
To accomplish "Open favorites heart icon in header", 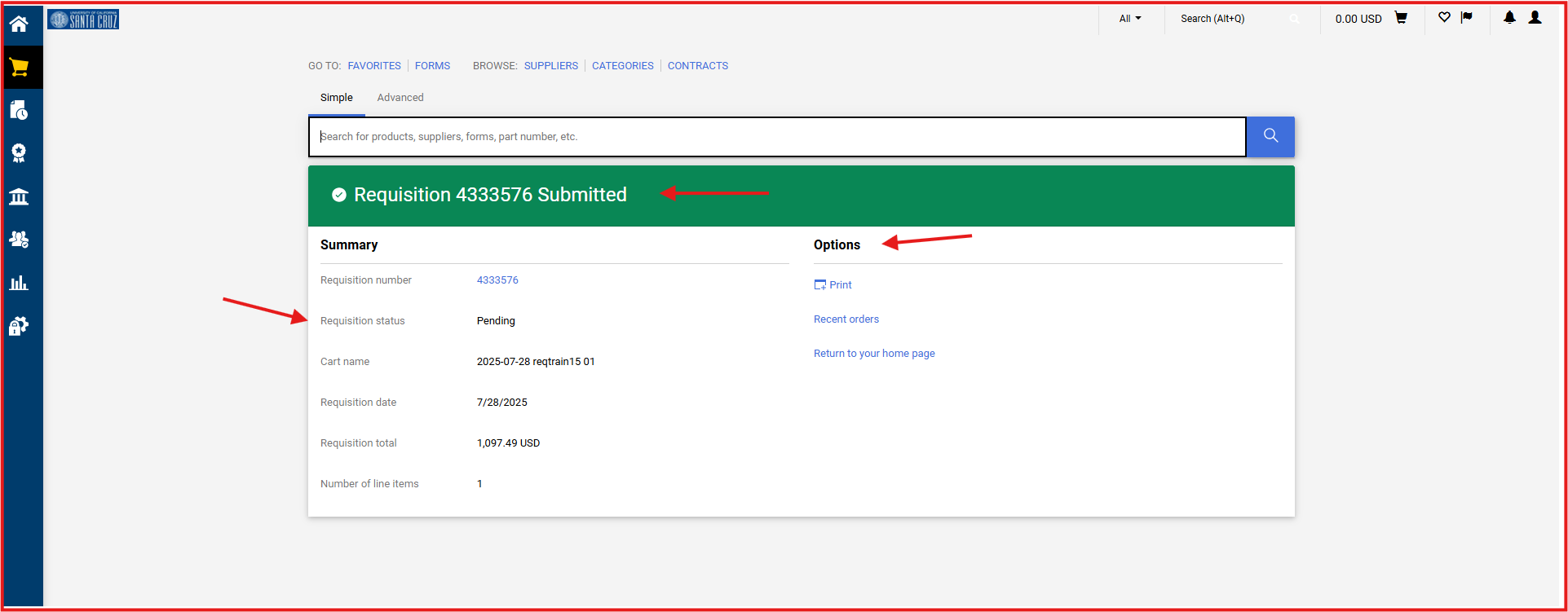I will pyautogui.click(x=1444, y=18).
